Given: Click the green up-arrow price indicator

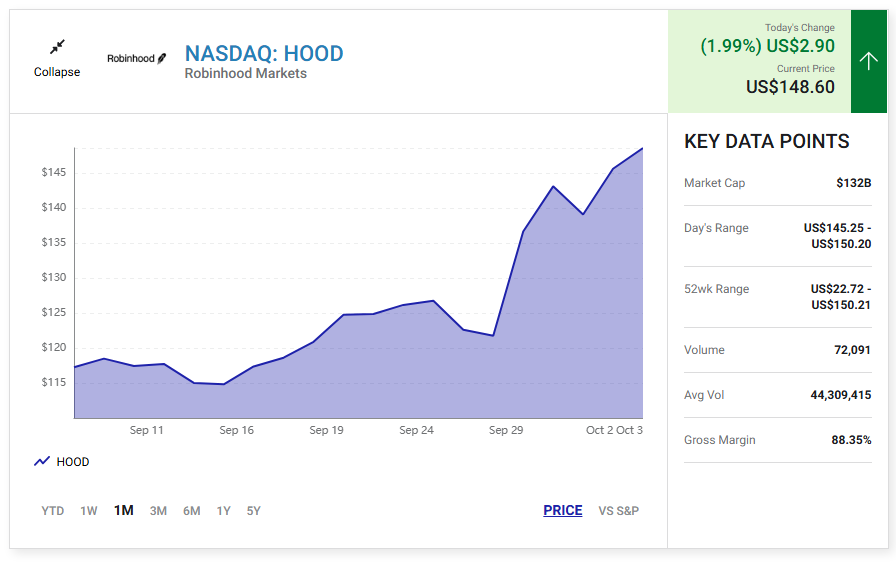Looking at the screenshot, I should click(x=869, y=61).
